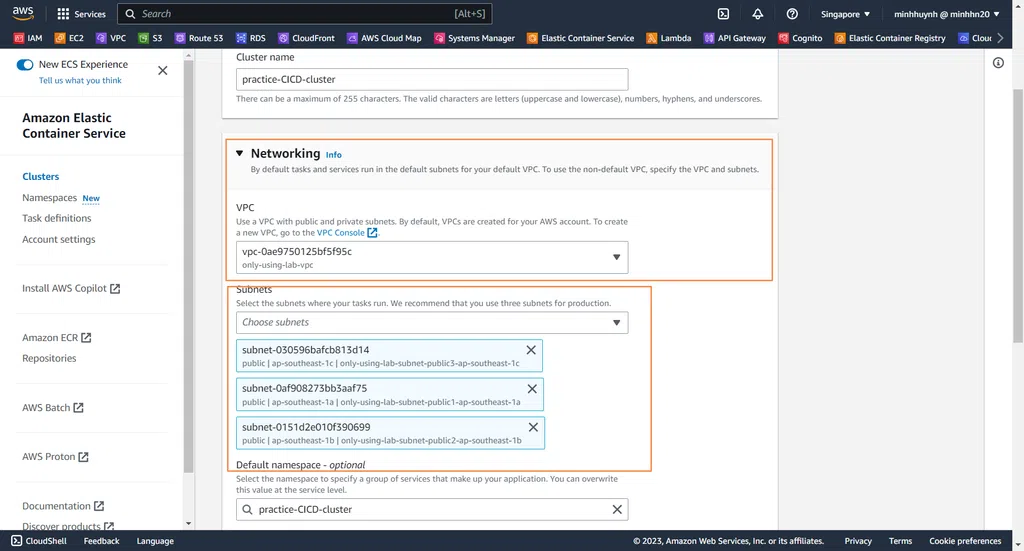This screenshot has height=551, width=1024.
Task: Click the AWS search box
Action: [x=304, y=14]
